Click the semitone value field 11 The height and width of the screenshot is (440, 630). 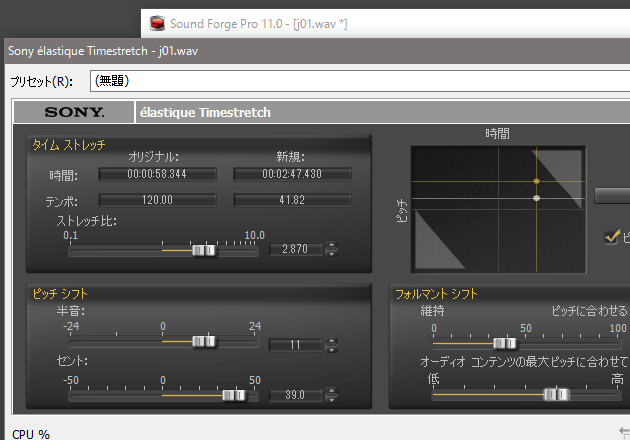pyautogui.click(x=295, y=345)
